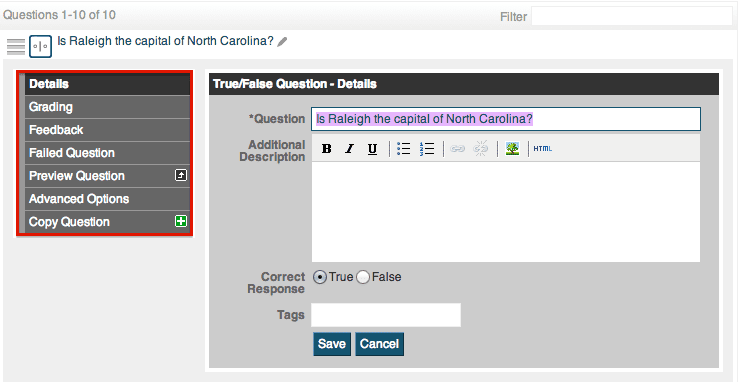Click the pencil edit icon beside question title
743x382 pixels.
pyautogui.click(x=282, y=42)
